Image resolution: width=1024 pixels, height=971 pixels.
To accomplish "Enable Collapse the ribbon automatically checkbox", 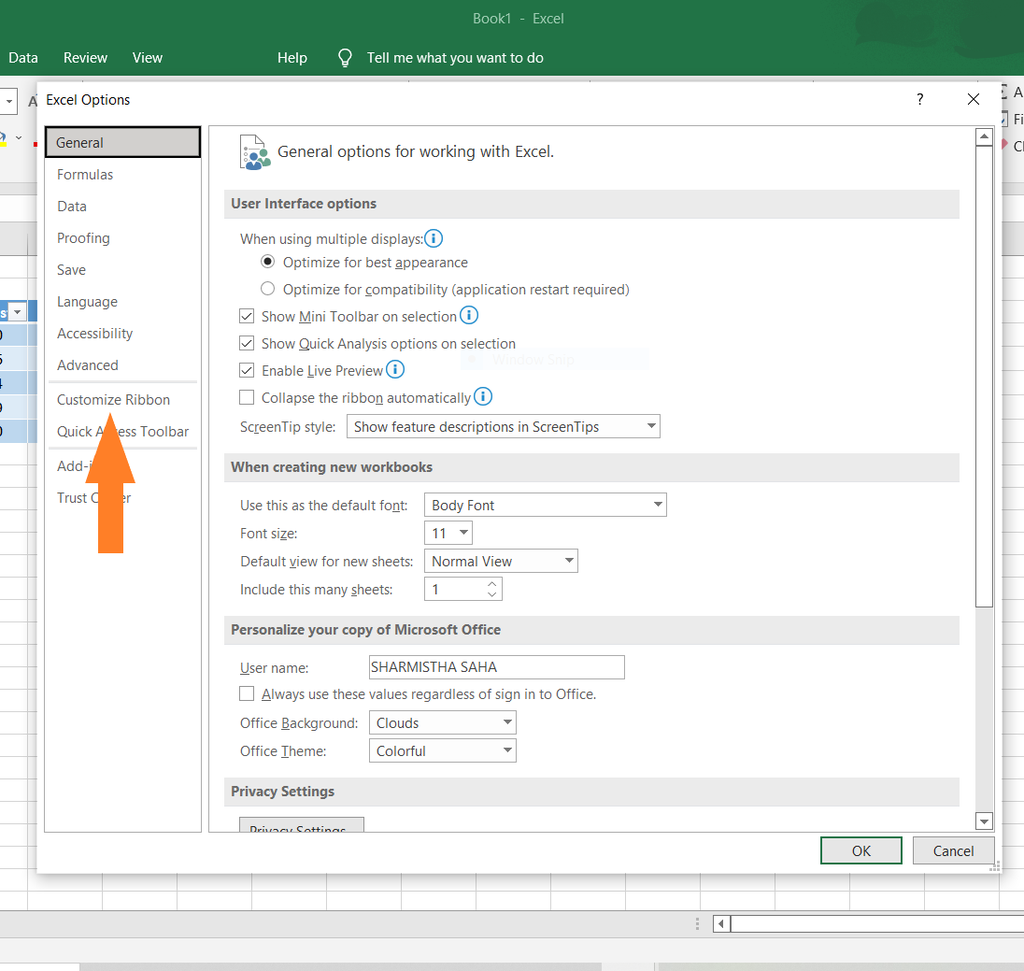I will pyautogui.click(x=247, y=398).
